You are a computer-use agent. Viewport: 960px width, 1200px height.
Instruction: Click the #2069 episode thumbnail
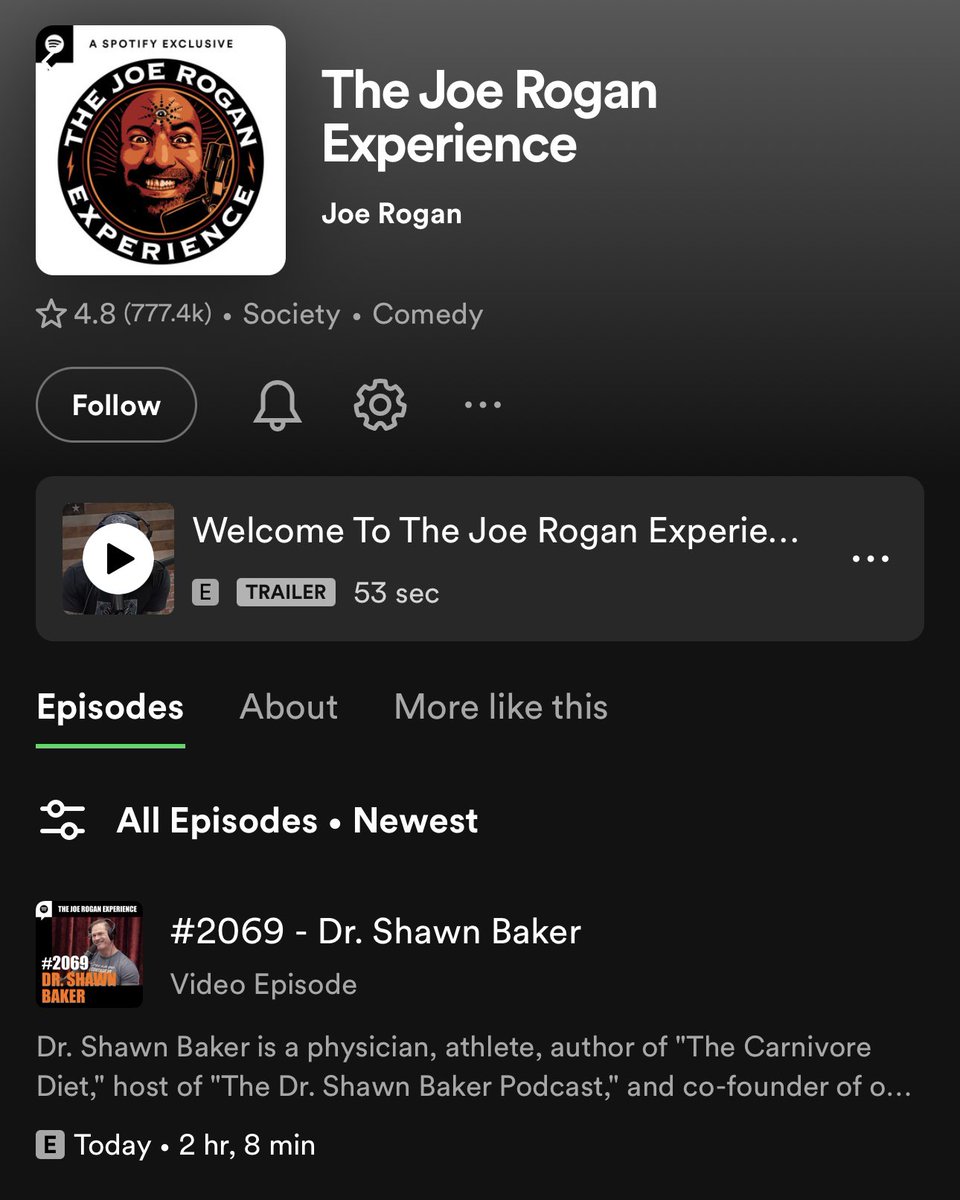(89, 955)
